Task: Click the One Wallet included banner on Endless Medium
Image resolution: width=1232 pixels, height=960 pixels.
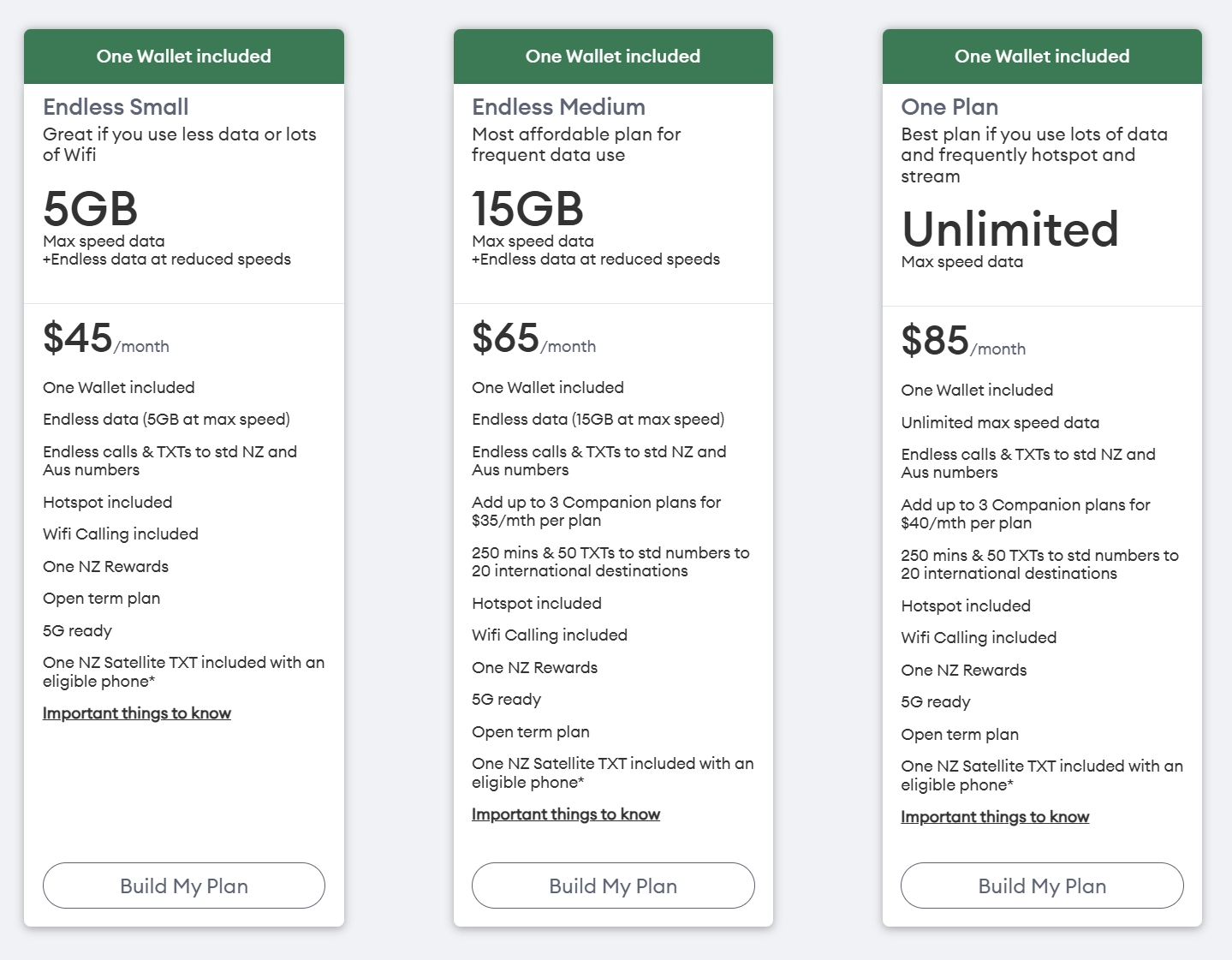Action: click(613, 57)
